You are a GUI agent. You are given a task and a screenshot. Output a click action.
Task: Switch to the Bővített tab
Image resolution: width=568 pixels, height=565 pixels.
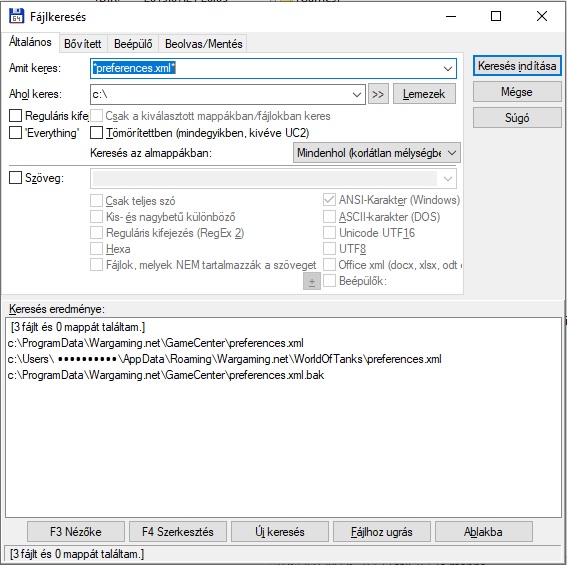click(x=83, y=44)
